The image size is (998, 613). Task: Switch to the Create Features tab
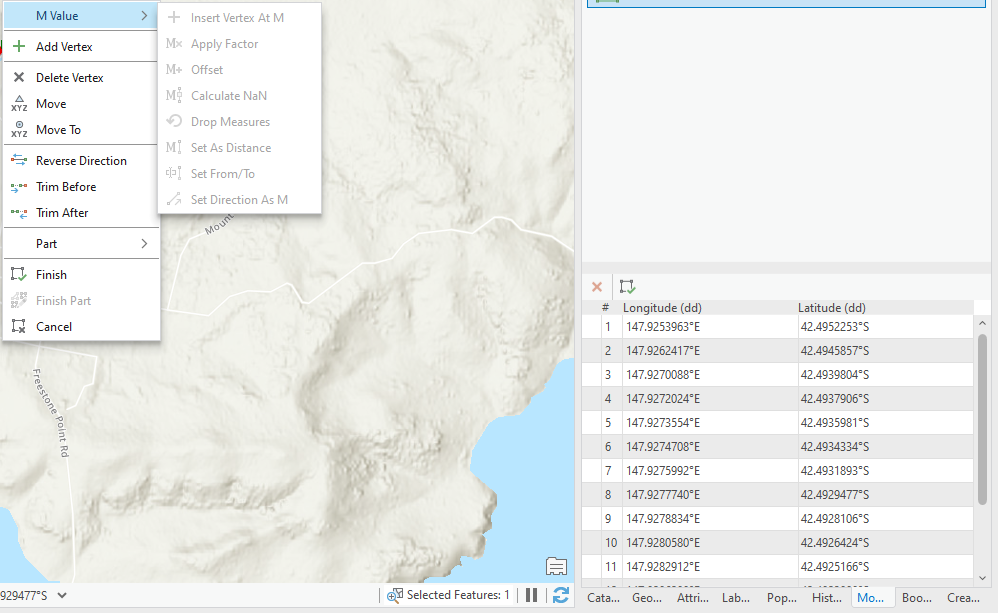pyautogui.click(x=964, y=597)
